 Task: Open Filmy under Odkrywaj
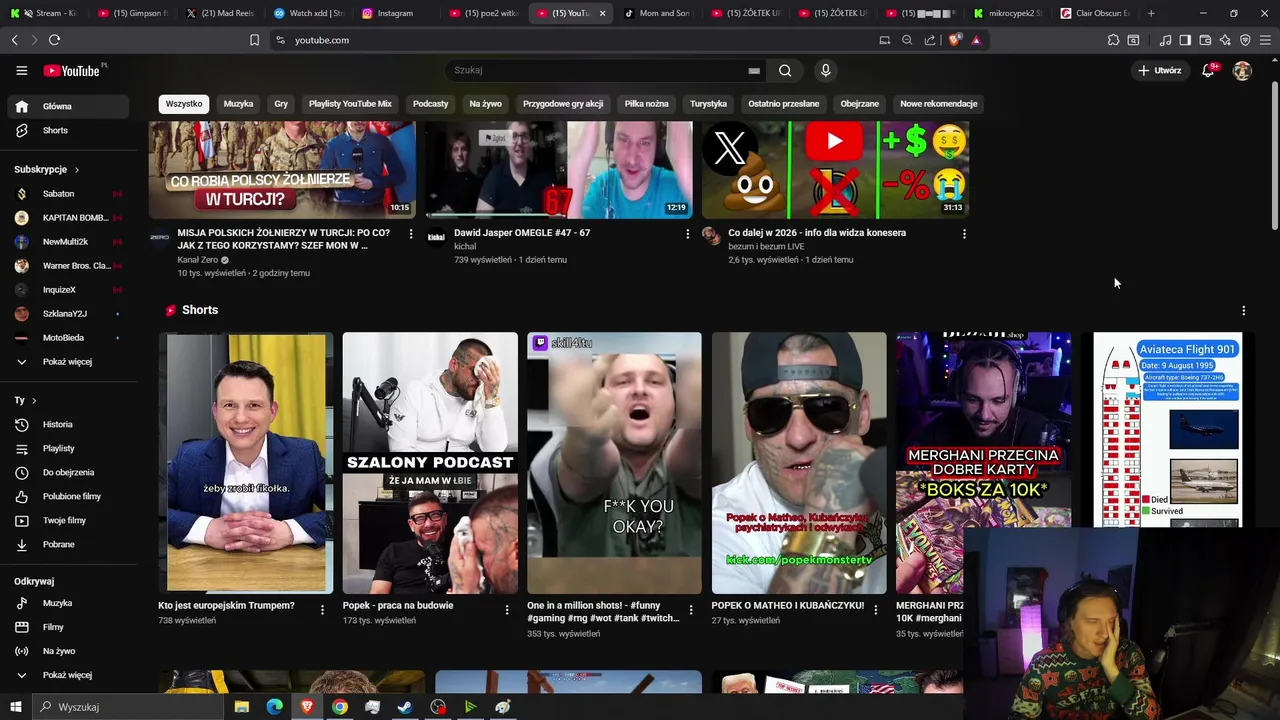click(x=68, y=627)
